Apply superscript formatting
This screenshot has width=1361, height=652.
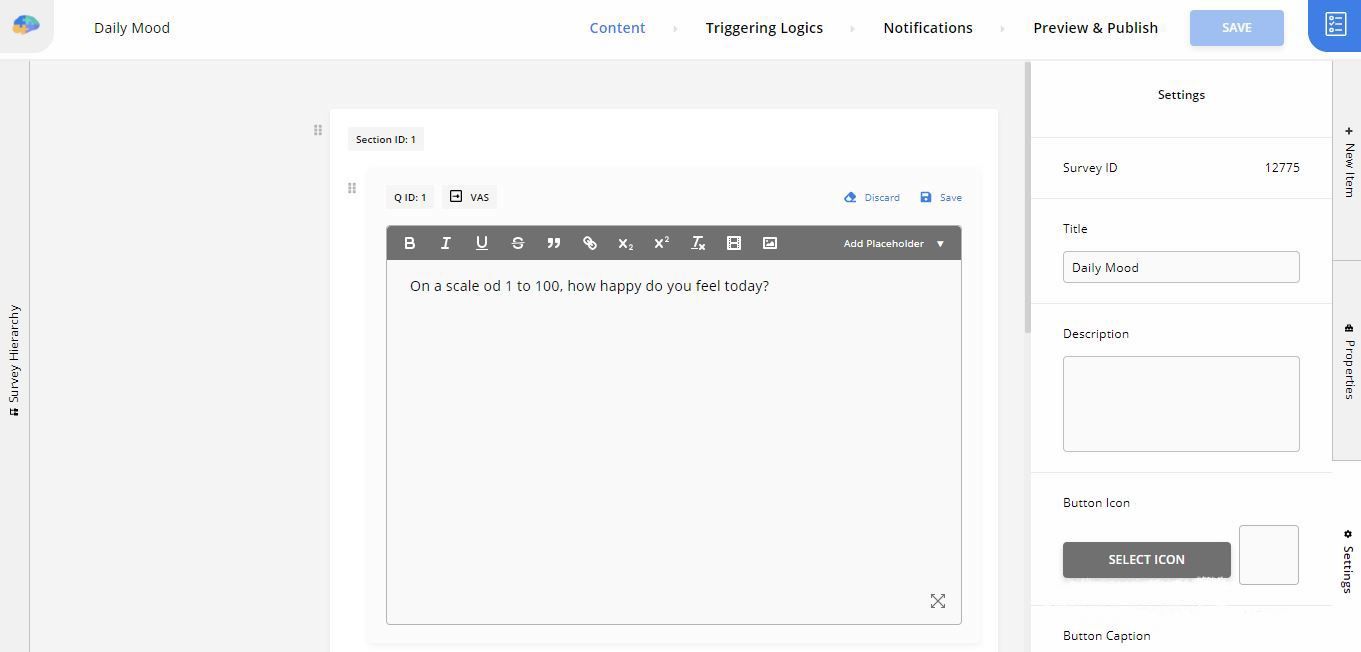tap(661, 243)
